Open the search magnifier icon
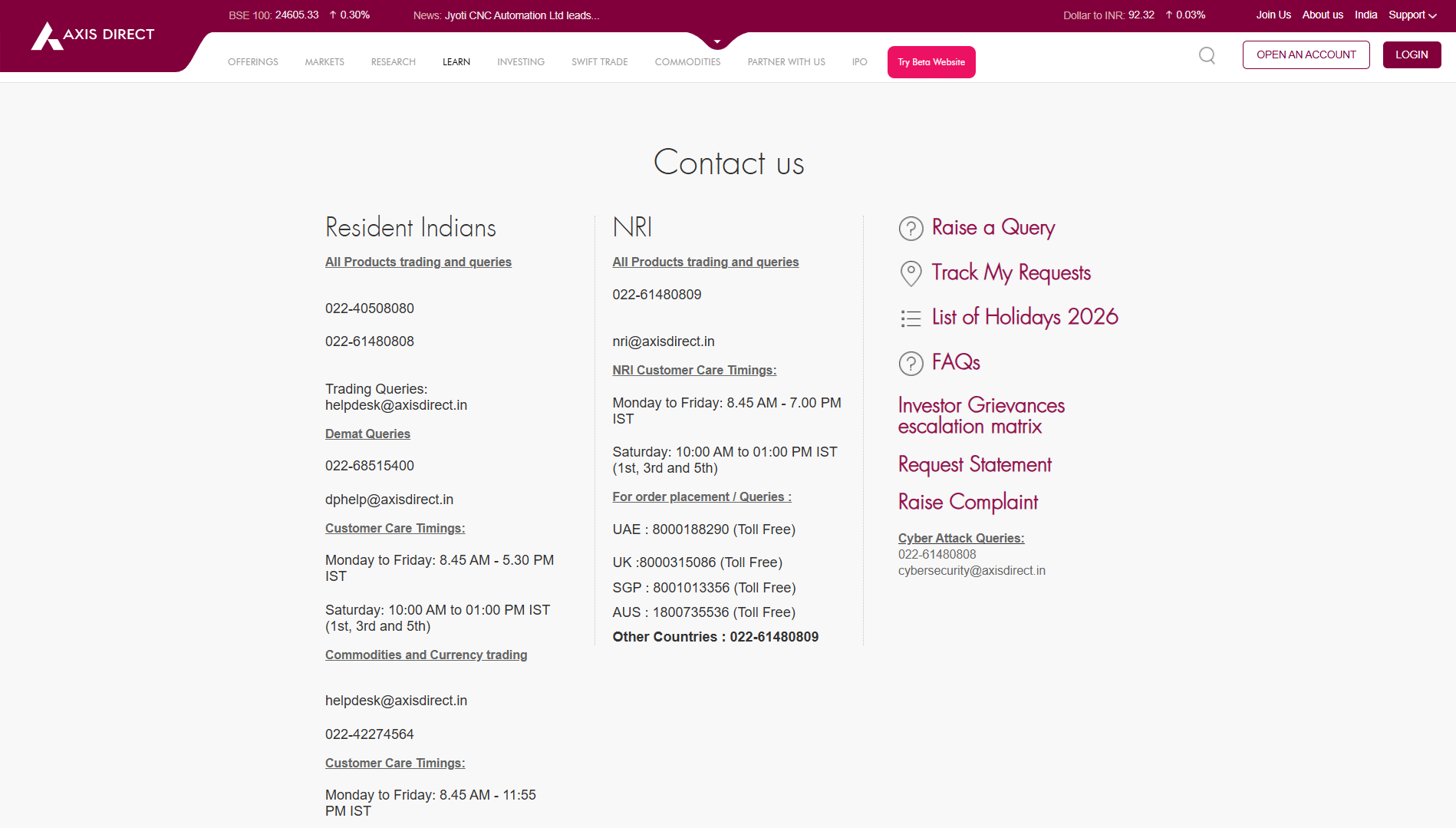The image size is (1456, 828). (x=1207, y=55)
